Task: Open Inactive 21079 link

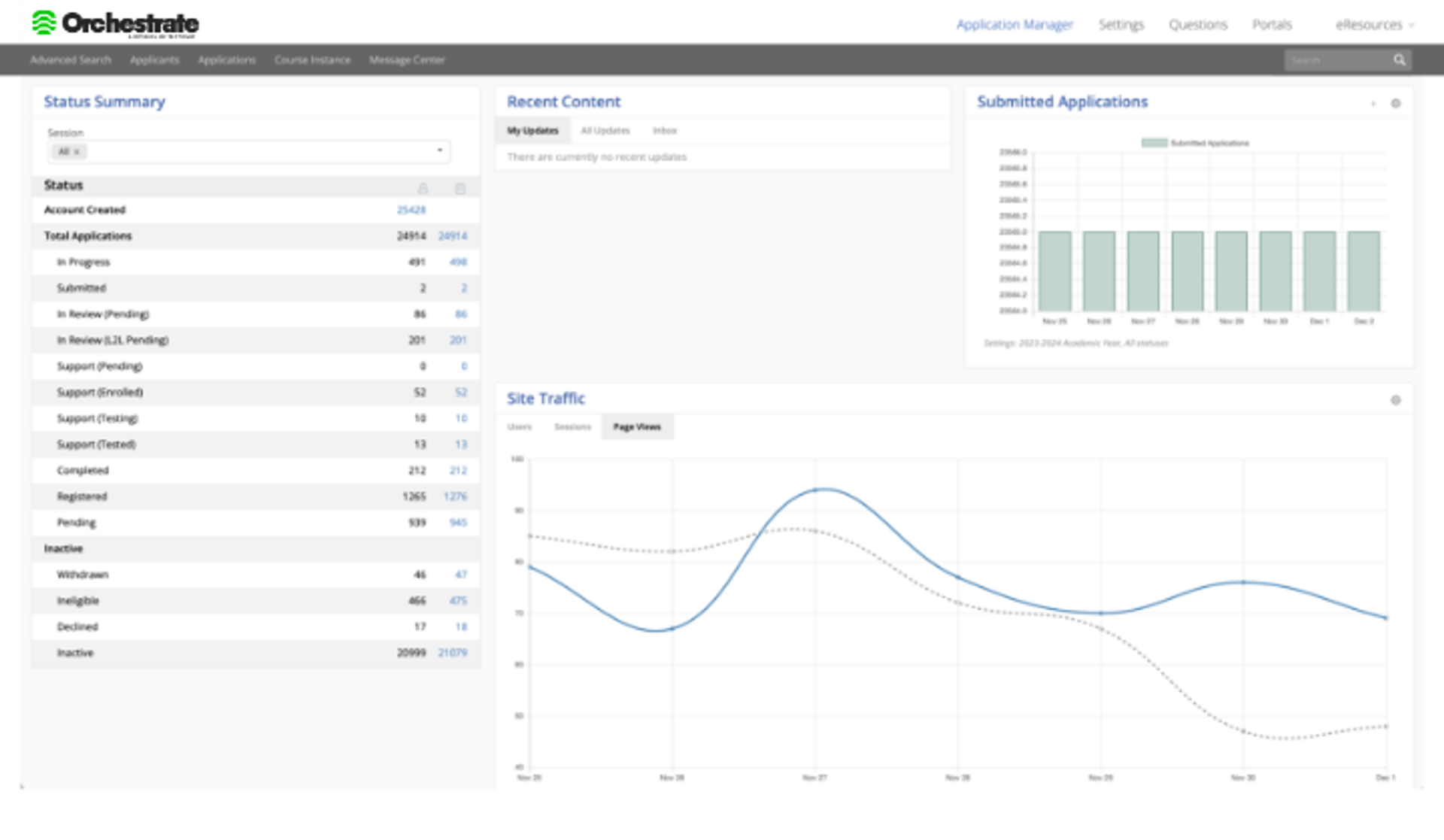Action: 453,654
